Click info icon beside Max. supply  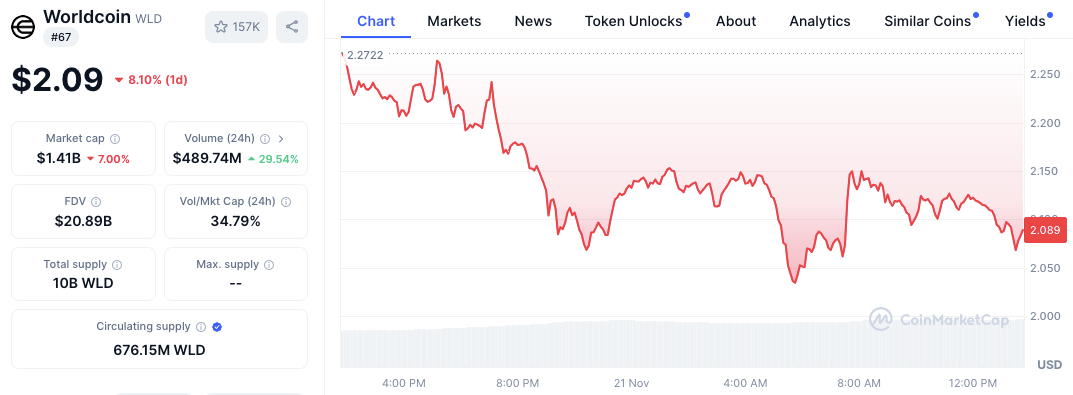click(269, 264)
